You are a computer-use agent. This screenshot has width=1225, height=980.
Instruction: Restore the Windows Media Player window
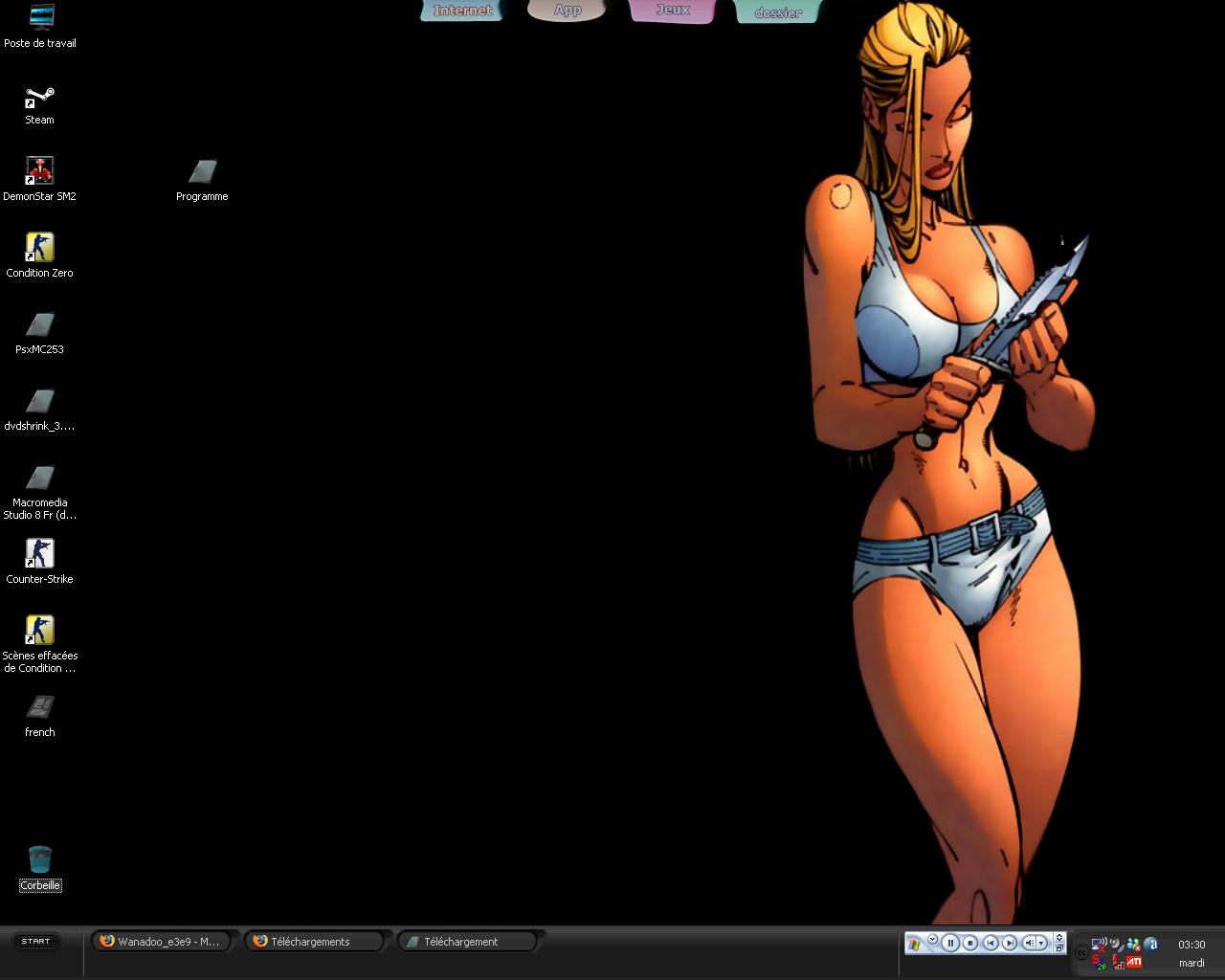click(x=1059, y=948)
